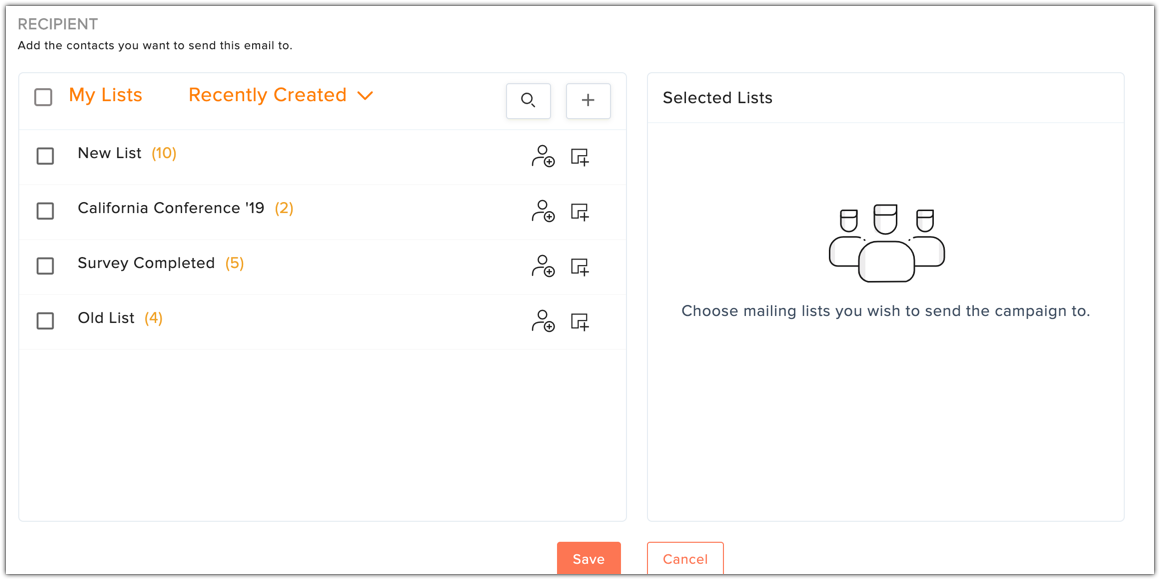Screen dimensions: 1160x580
Task: Tick the New List checkbox
Action: click(x=45, y=155)
